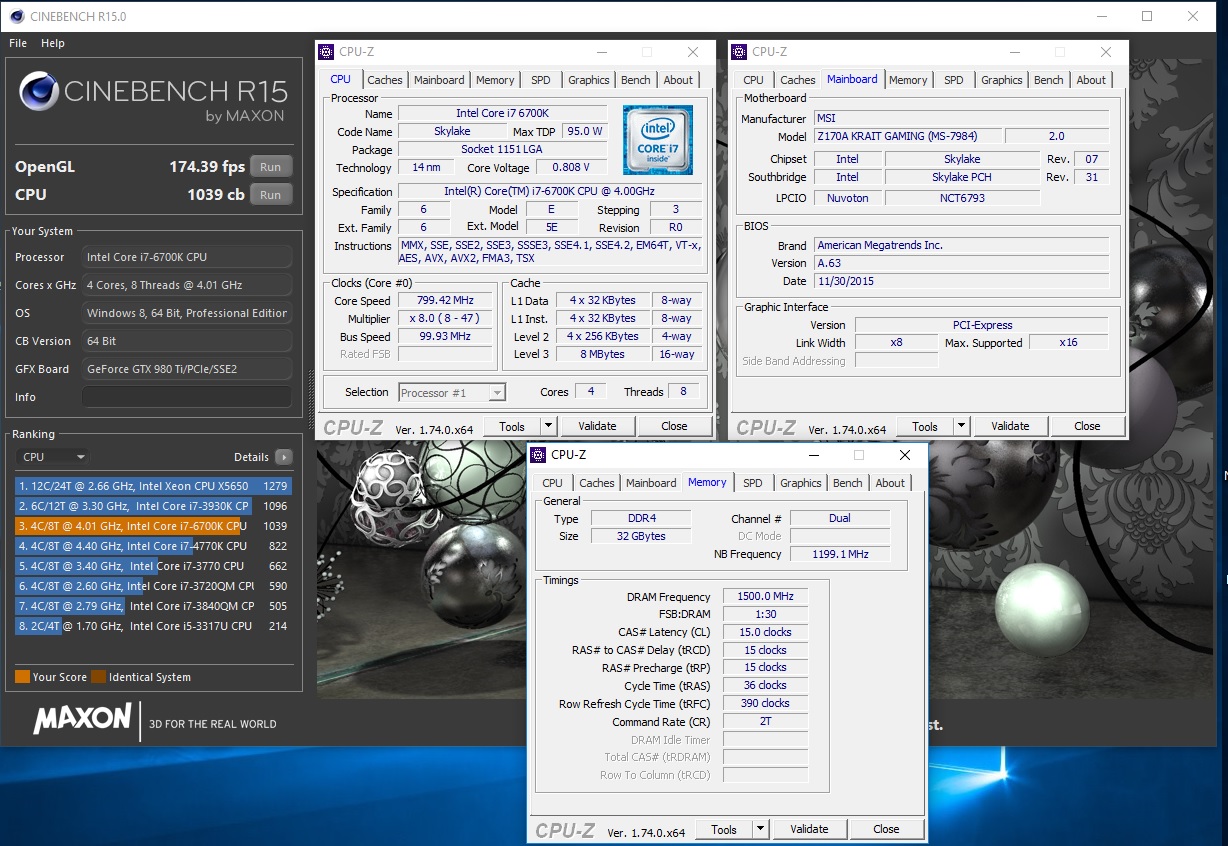The width and height of the screenshot is (1228, 846).
Task: Switch to Graphics tab in the CPU window
Action: (588, 80)
